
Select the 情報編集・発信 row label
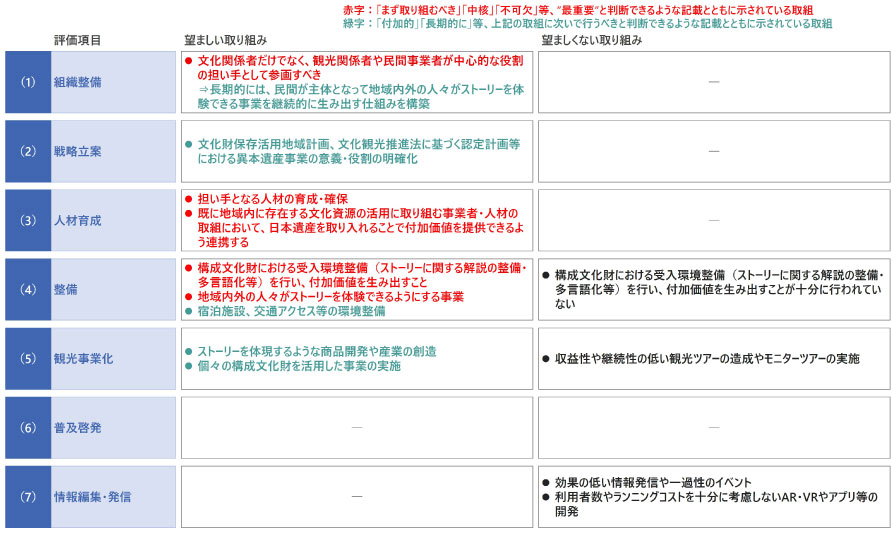tap(92, 496)
